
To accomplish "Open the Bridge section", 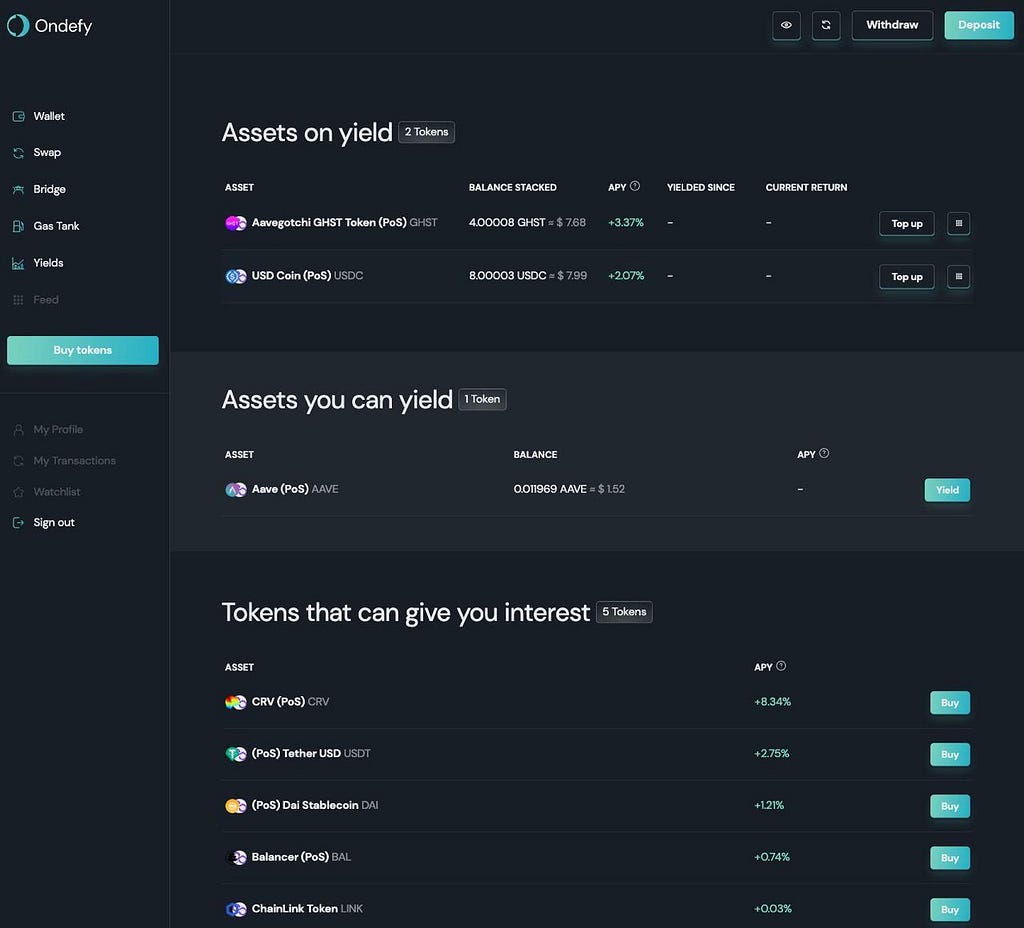I will (x=50, y=189).
